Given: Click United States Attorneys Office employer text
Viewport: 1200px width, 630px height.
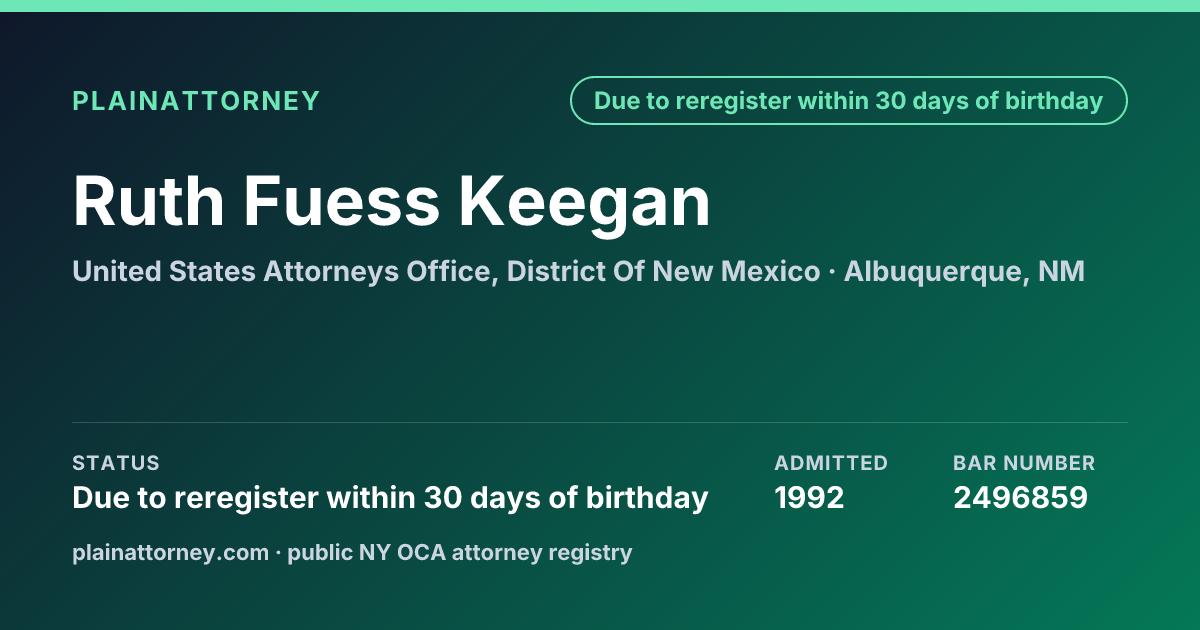Looking at the screenshot, I should click(285, 272).
